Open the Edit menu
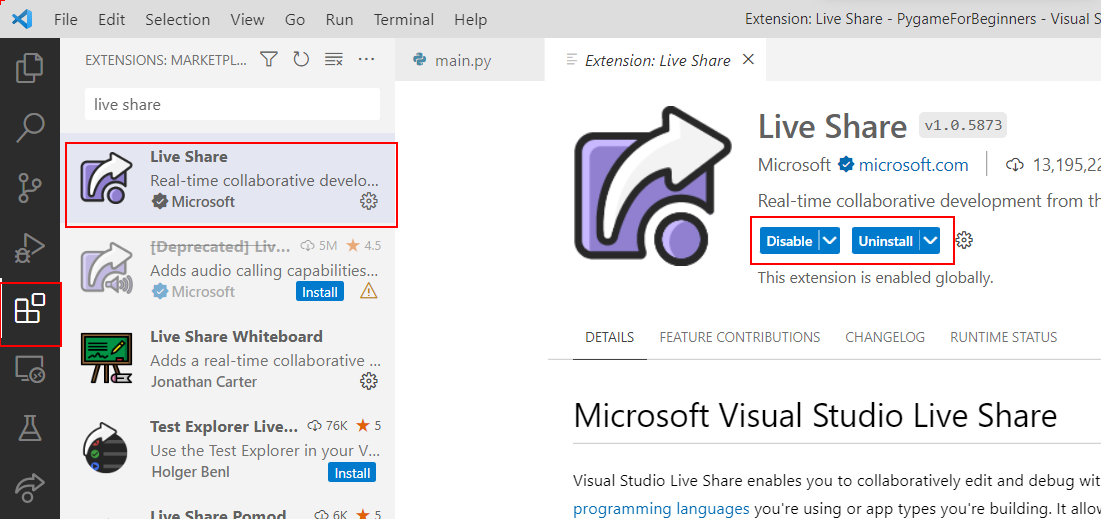This screenshot has height=519, width=1101. point(112,19)
